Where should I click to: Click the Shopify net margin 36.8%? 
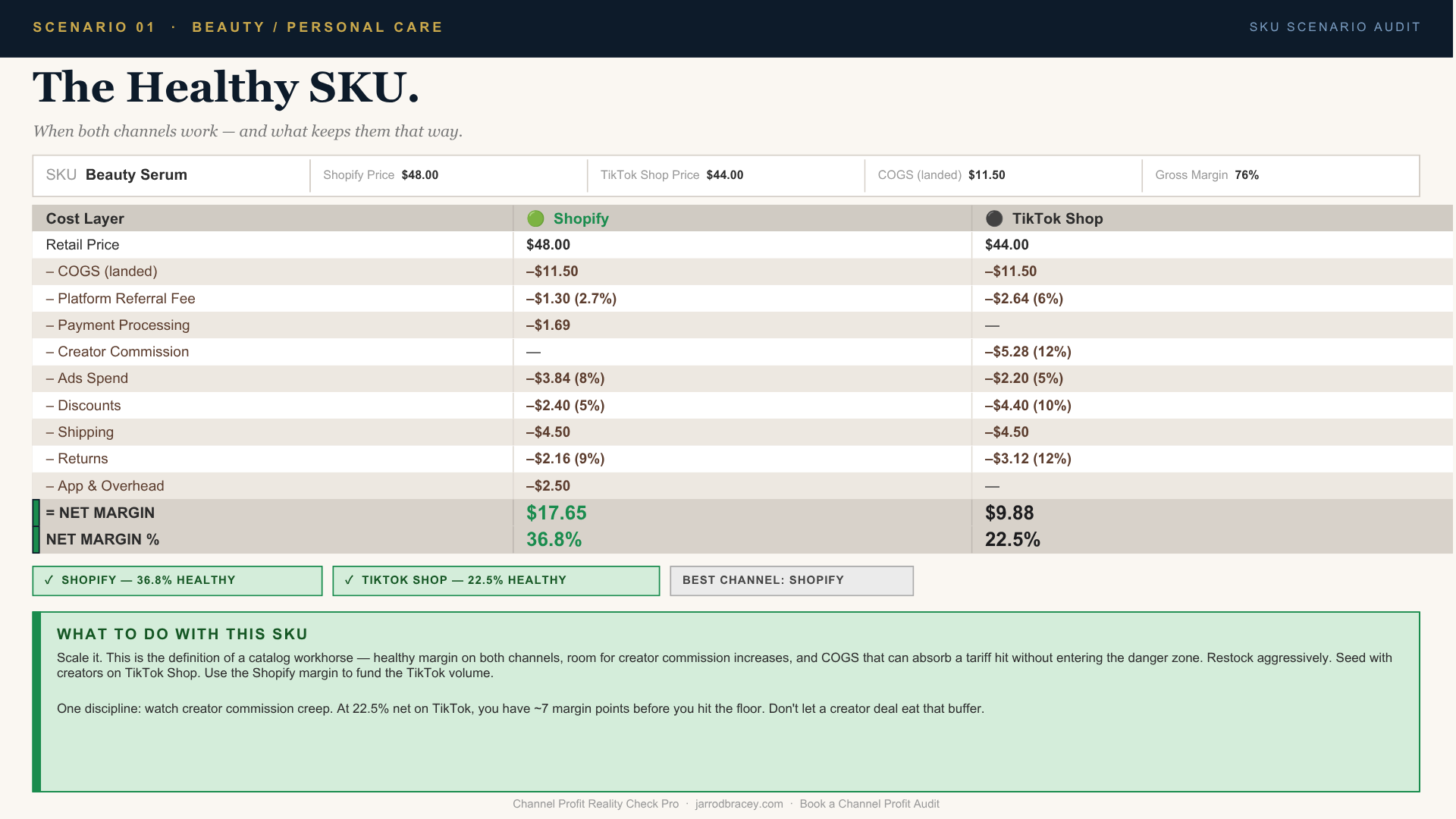click(x=554, y=540)
